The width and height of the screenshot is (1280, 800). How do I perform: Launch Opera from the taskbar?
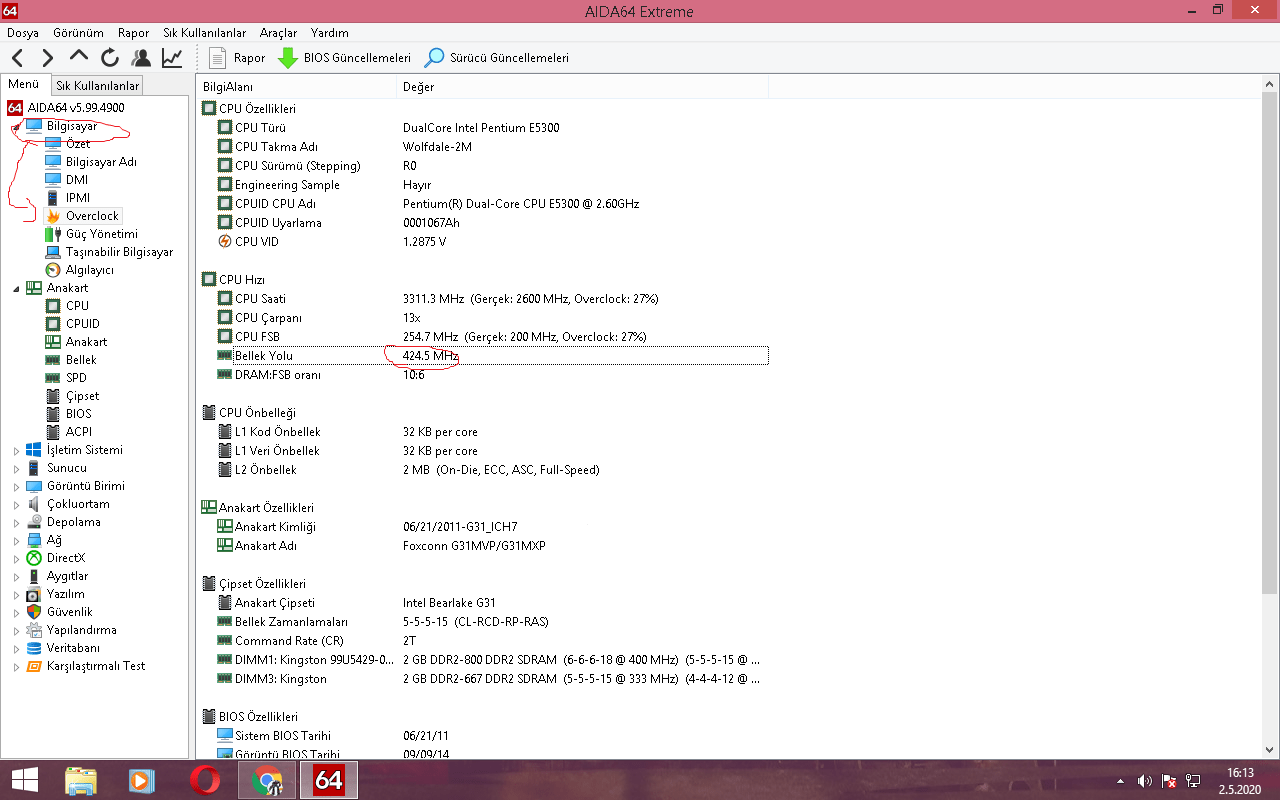click(x=204, y=780)
